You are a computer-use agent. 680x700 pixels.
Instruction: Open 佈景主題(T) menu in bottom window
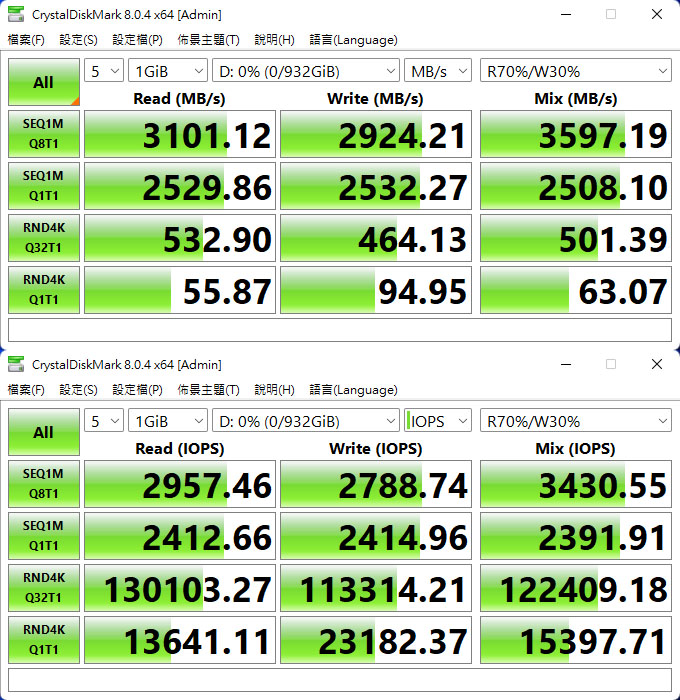pos(209,390)
